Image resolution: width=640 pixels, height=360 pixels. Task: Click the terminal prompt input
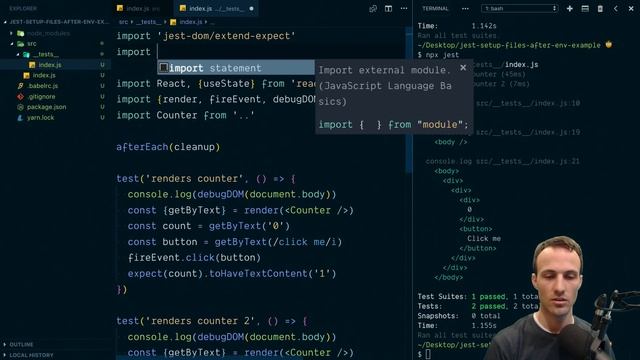[x=428, y=354]
